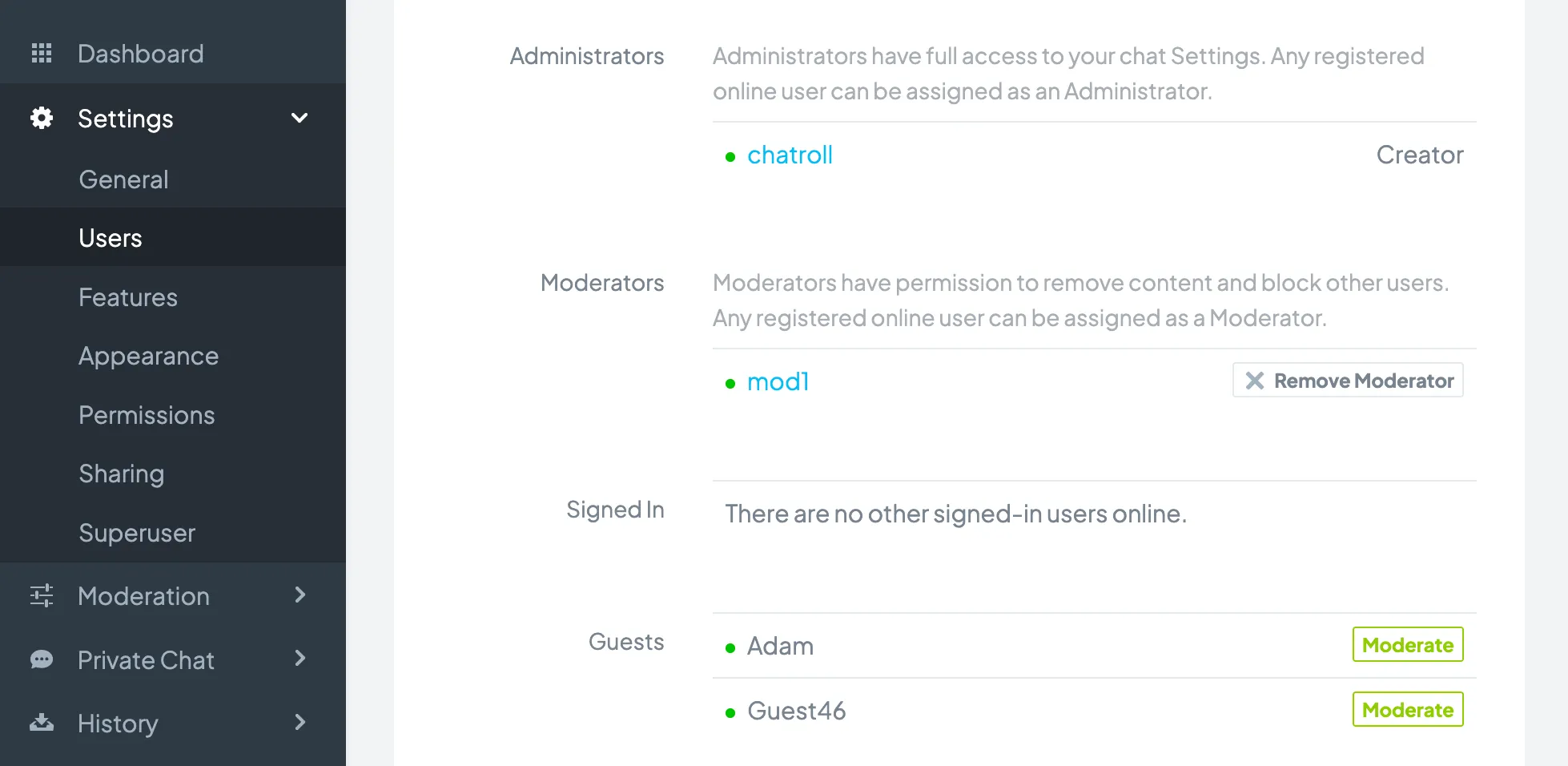Open the mod1 moderator profile link
The height and width of the screenshot is (766, 1568).
click(x=778, y=381)
